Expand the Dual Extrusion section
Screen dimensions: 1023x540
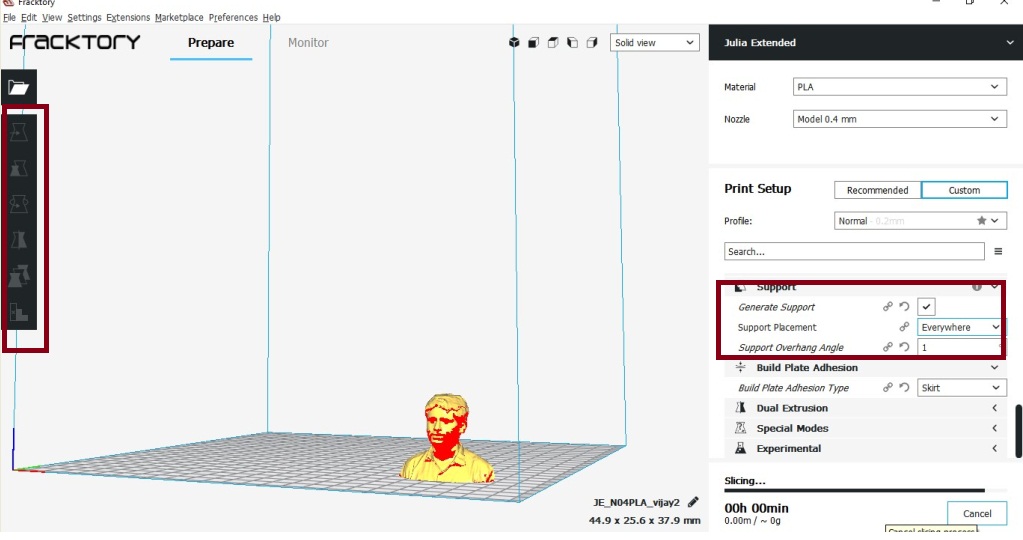pos(865,408)
